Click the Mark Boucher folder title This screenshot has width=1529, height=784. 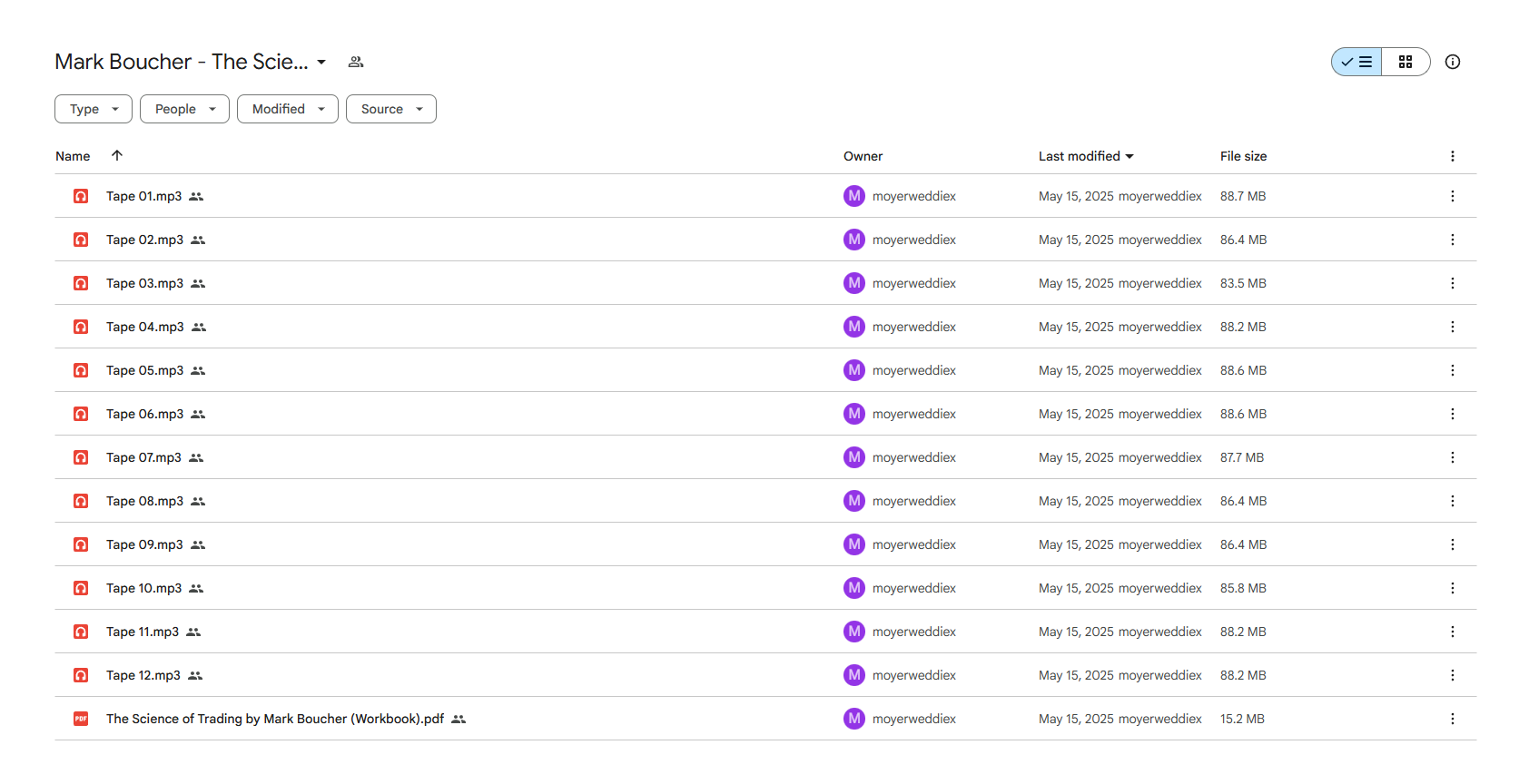pyautogui.click(x=182, y=62)
